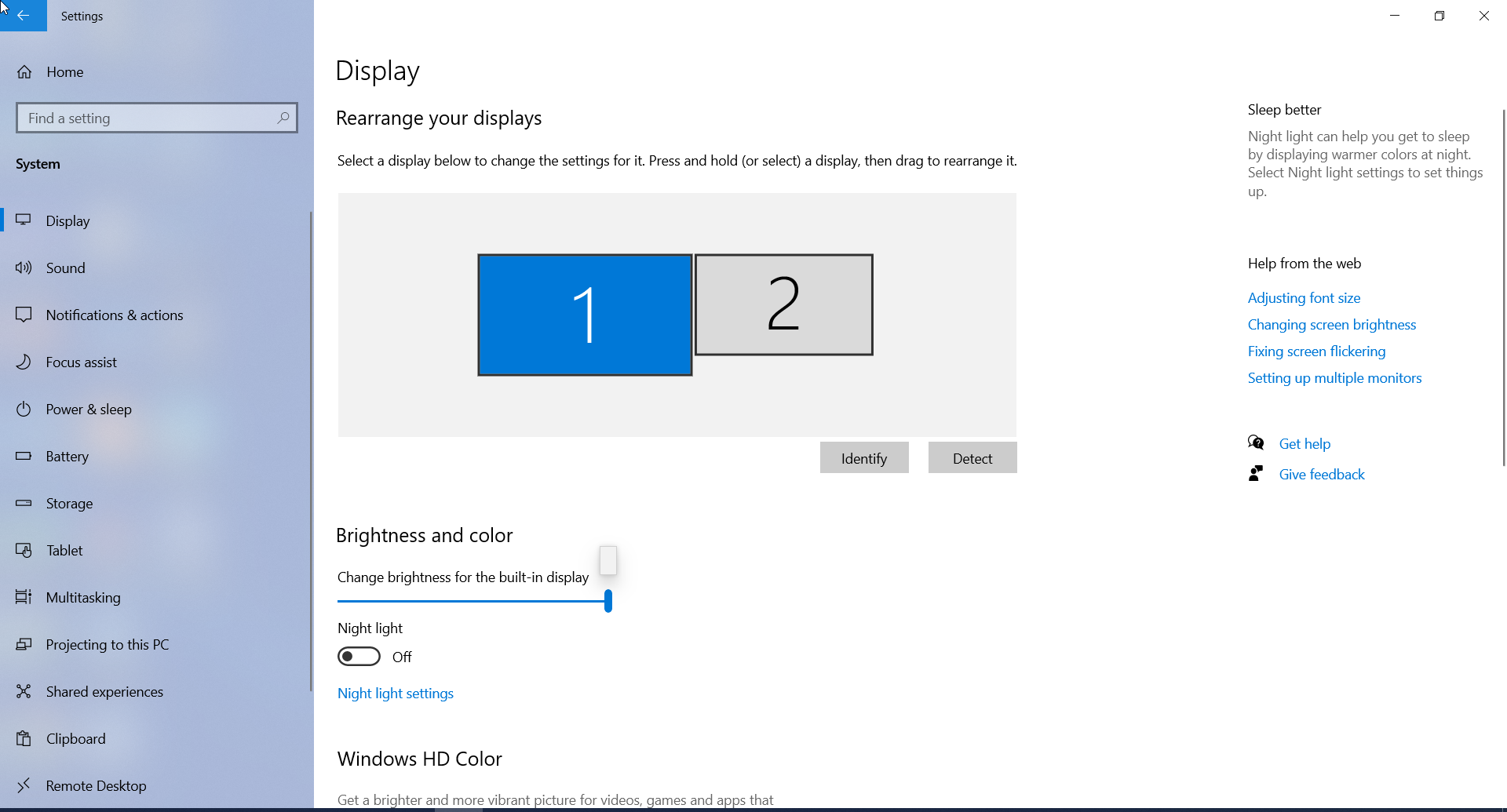Viewport: 1507px width, 812px height.
Task: Open Power & sleep settings
Action: (157, 409)
